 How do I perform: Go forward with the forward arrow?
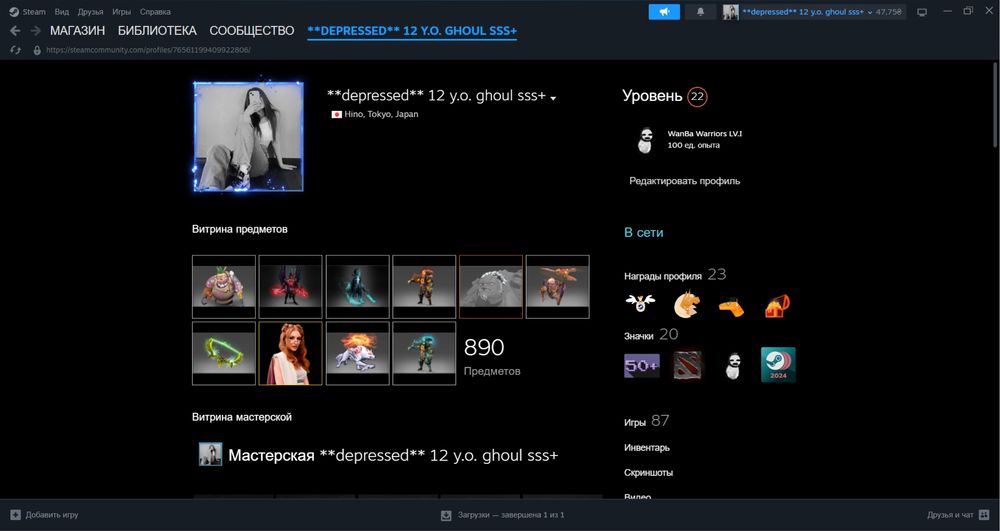[36, 31]
